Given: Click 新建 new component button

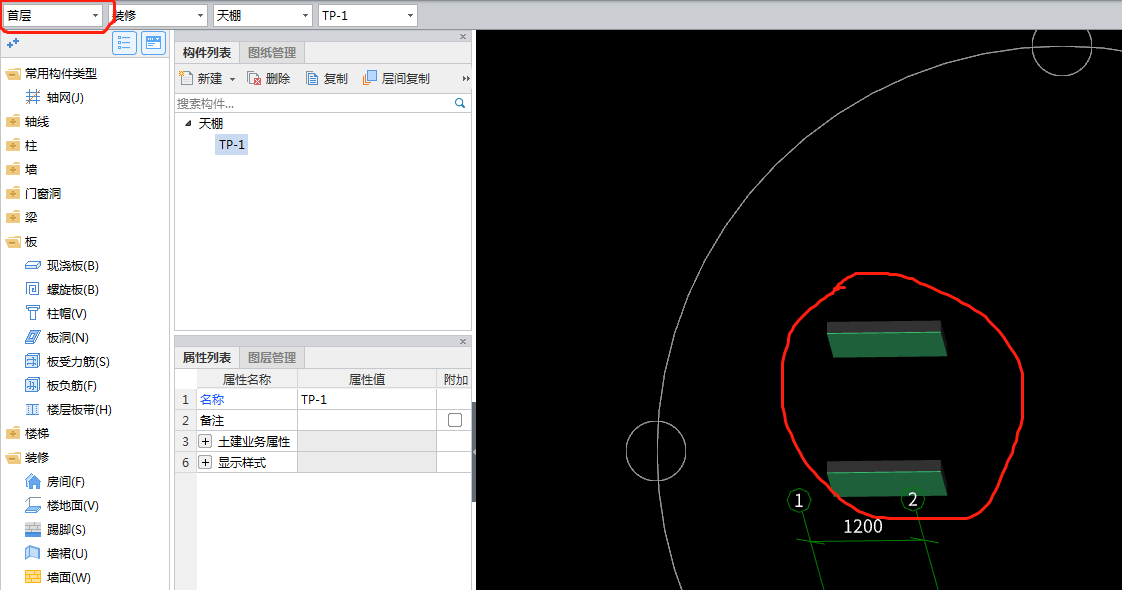Looking at the screenshot, I should (201, 78).
